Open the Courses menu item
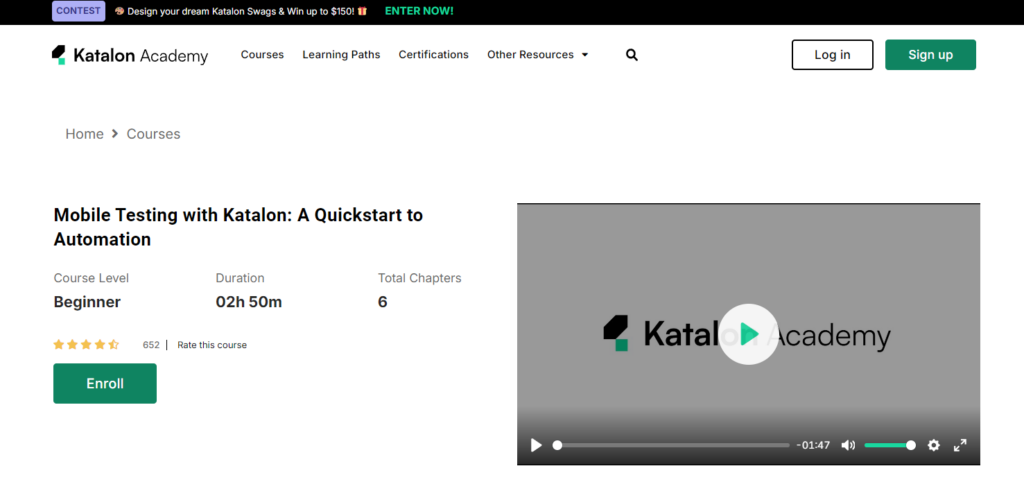 262,55
